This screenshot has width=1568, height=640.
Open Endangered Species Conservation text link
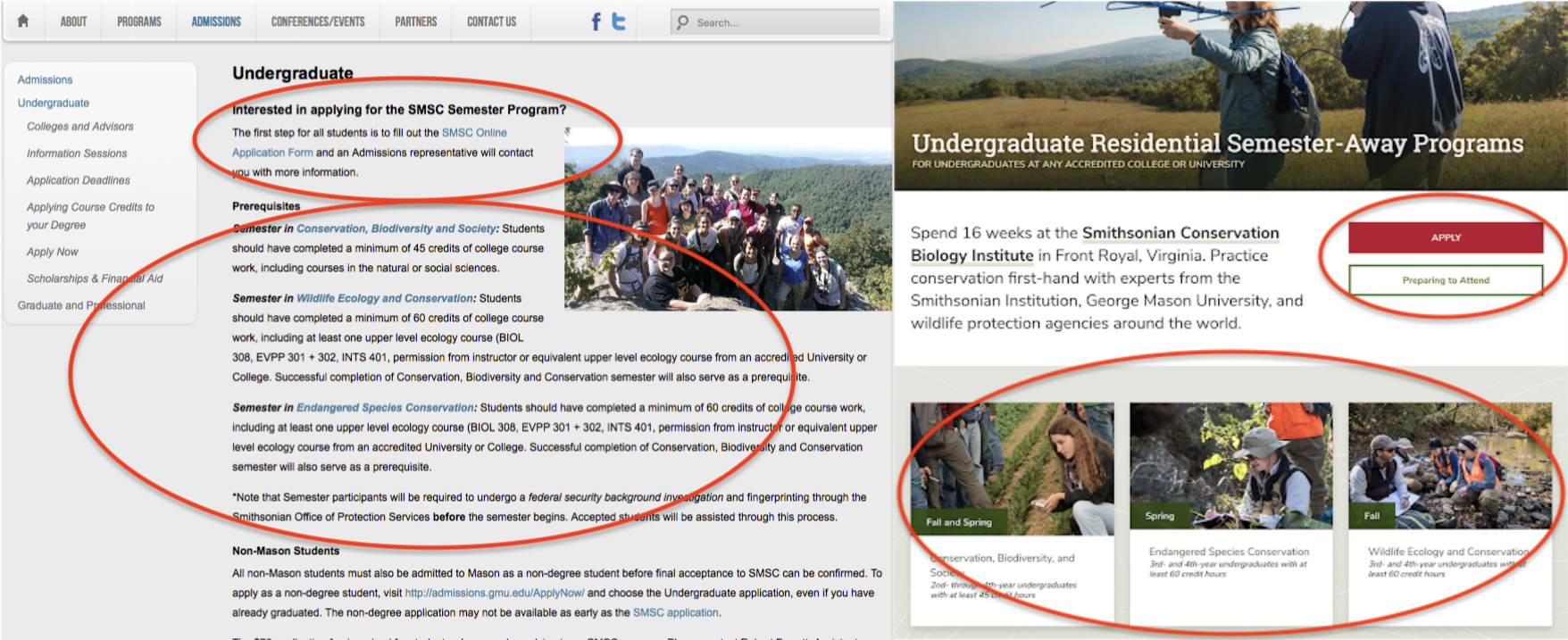tap(385, 407)
